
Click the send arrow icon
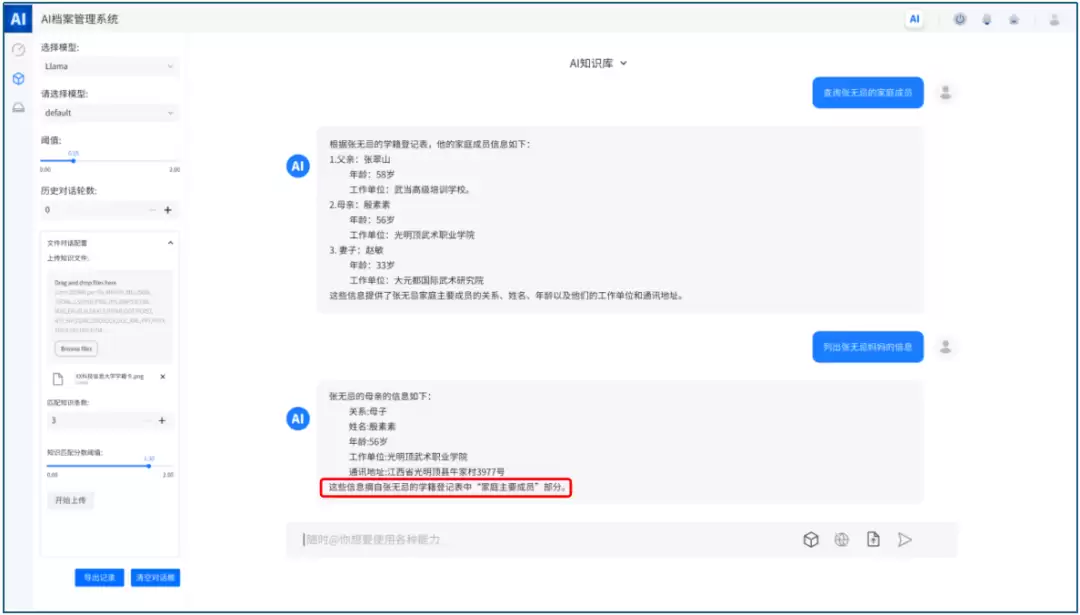click(905, 540)
